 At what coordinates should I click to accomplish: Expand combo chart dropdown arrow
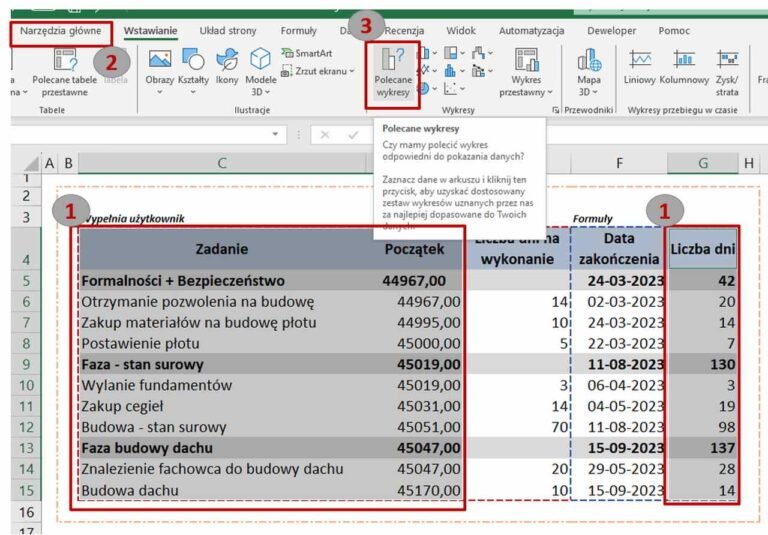point(490,72)
